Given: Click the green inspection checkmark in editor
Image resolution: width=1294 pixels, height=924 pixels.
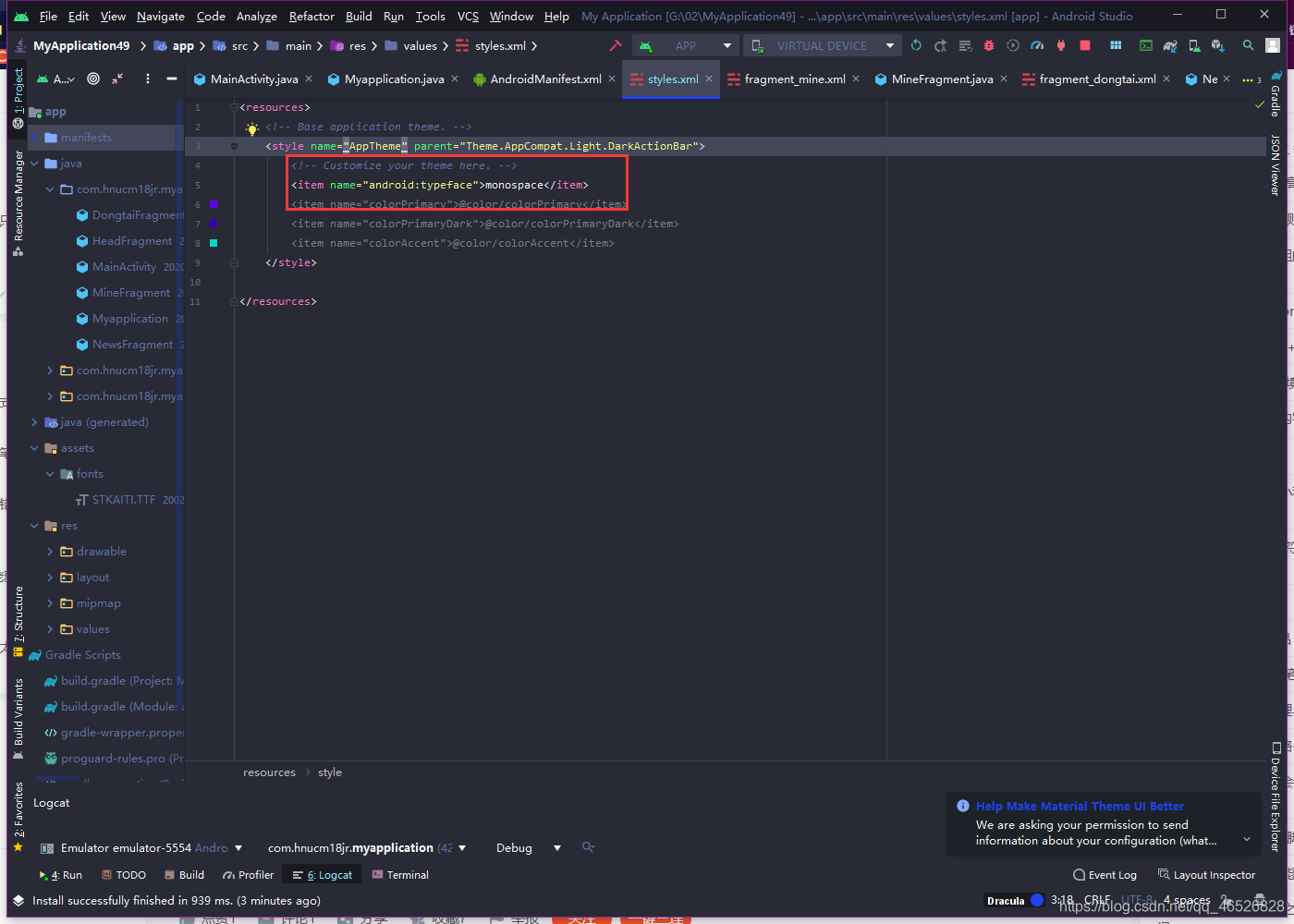Looking at the screenshot, I should (1259, 105).
